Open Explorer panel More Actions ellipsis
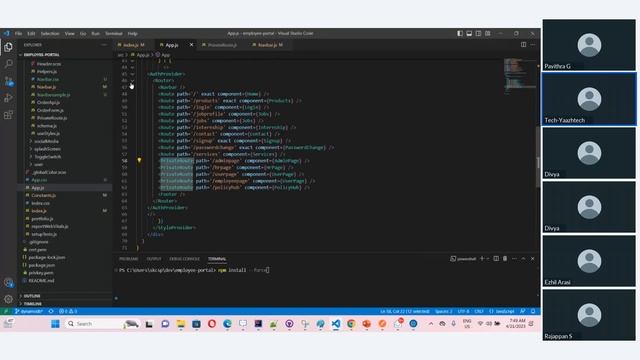Viewport: 640px width, 360px height. tap(104, 45)
